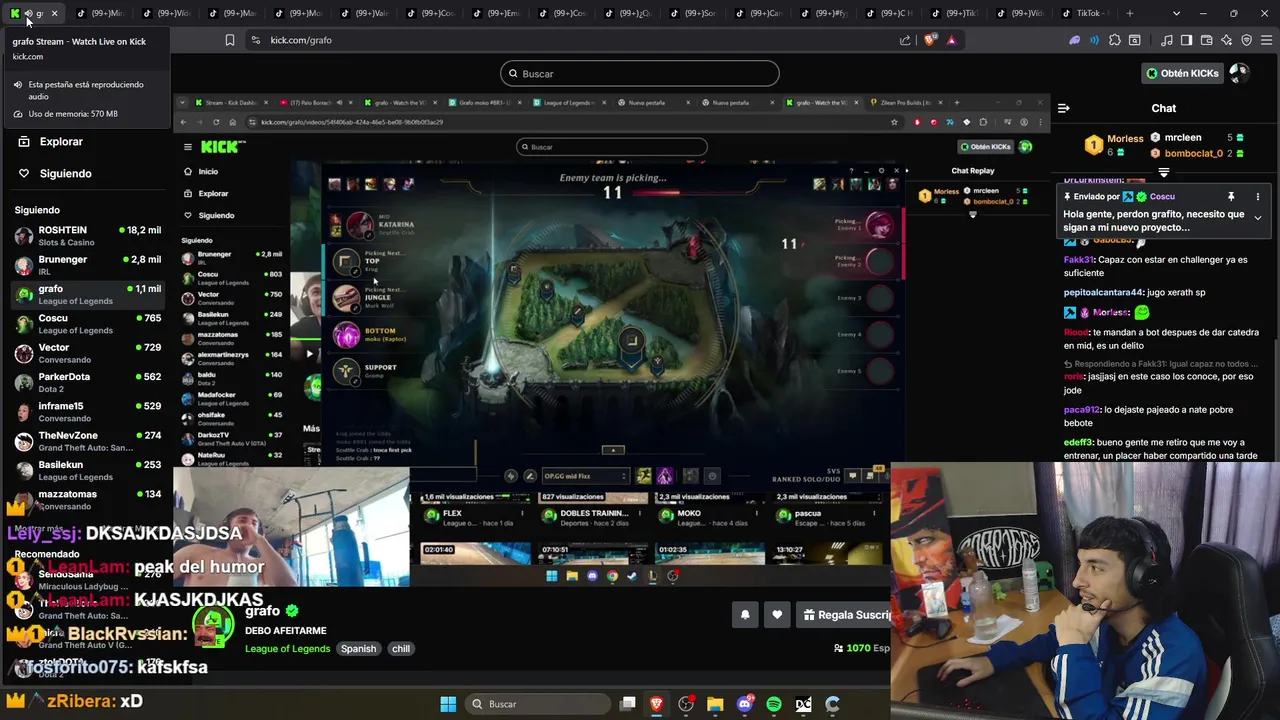Image resolution: width=1280 pixels, height=720 pixels.
Task: Open Siguiendo in Kick sidebar
Action: pos(65,173)
